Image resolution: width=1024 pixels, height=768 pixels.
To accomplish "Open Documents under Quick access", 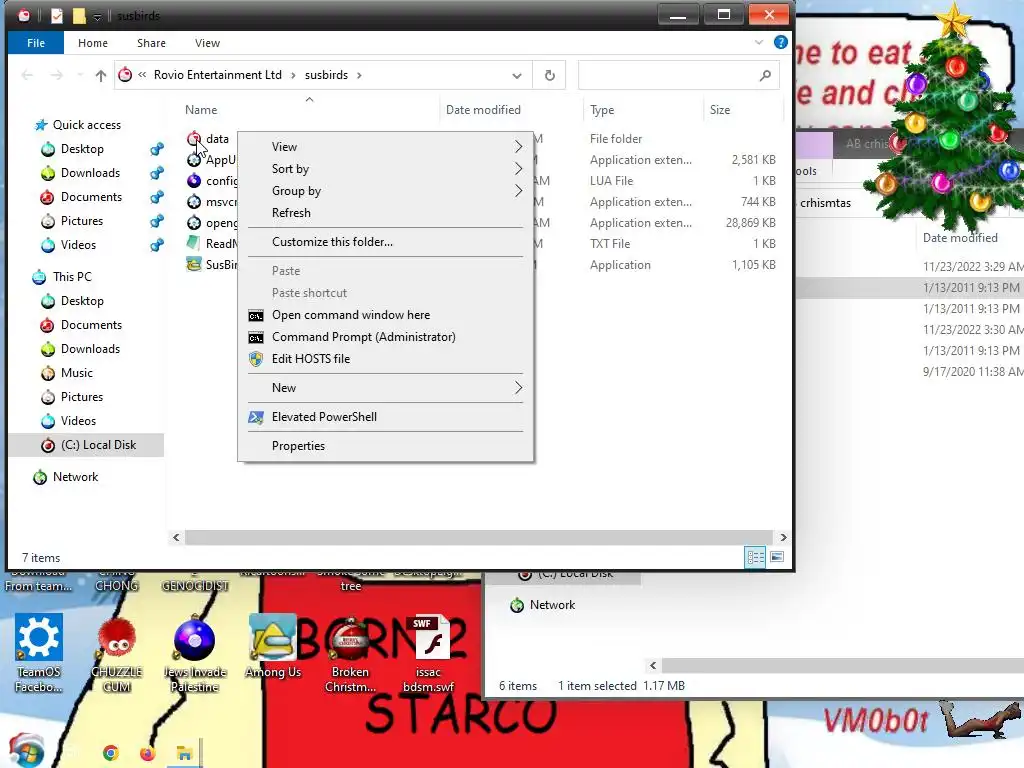I will pos(91,197).
